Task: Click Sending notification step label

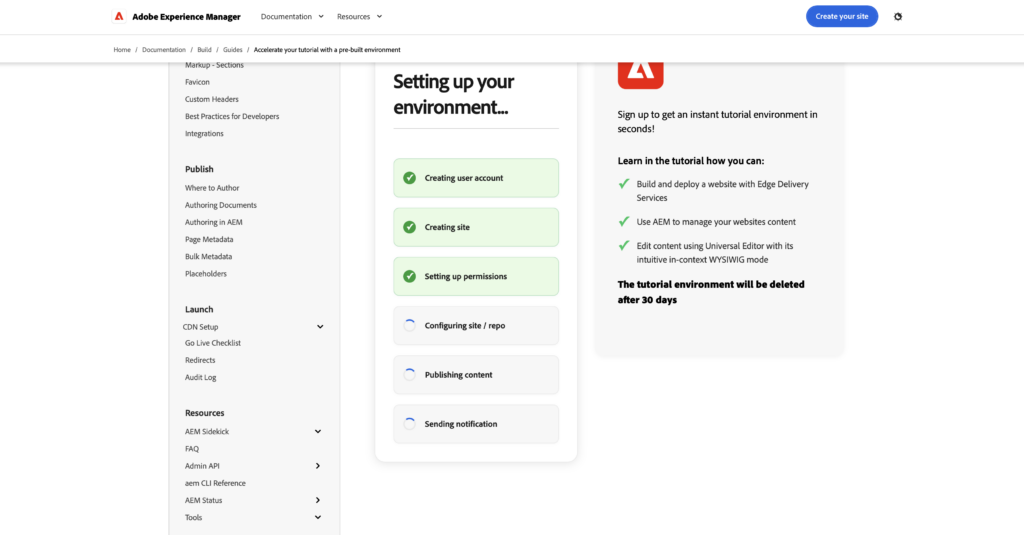Action: (x=461, y=424)
